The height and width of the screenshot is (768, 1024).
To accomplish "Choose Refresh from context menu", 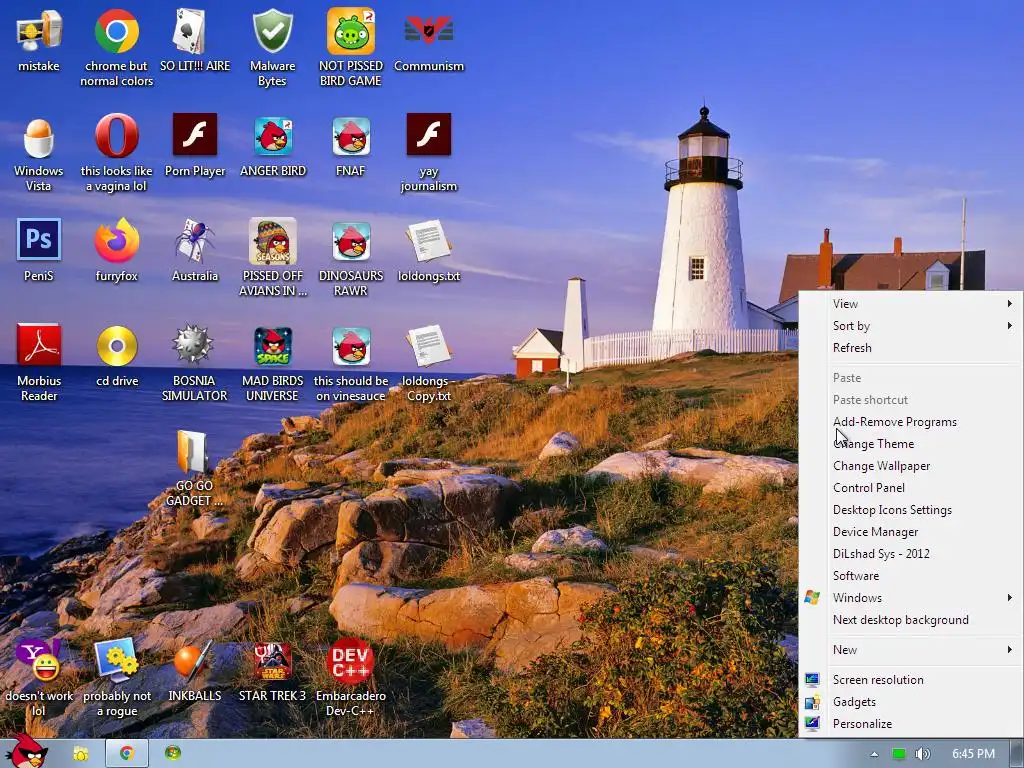I will pyautogui.click(x=910, y=348).
